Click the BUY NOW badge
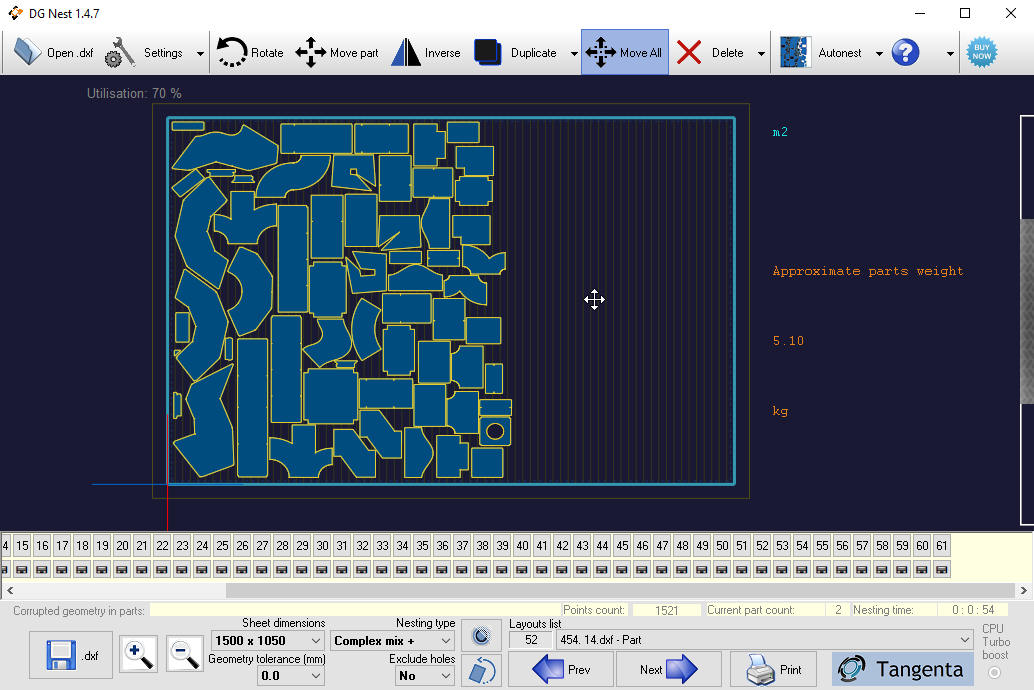This screenshot has height=690, width=1034. pyautogui.click(x=981, y=52)
